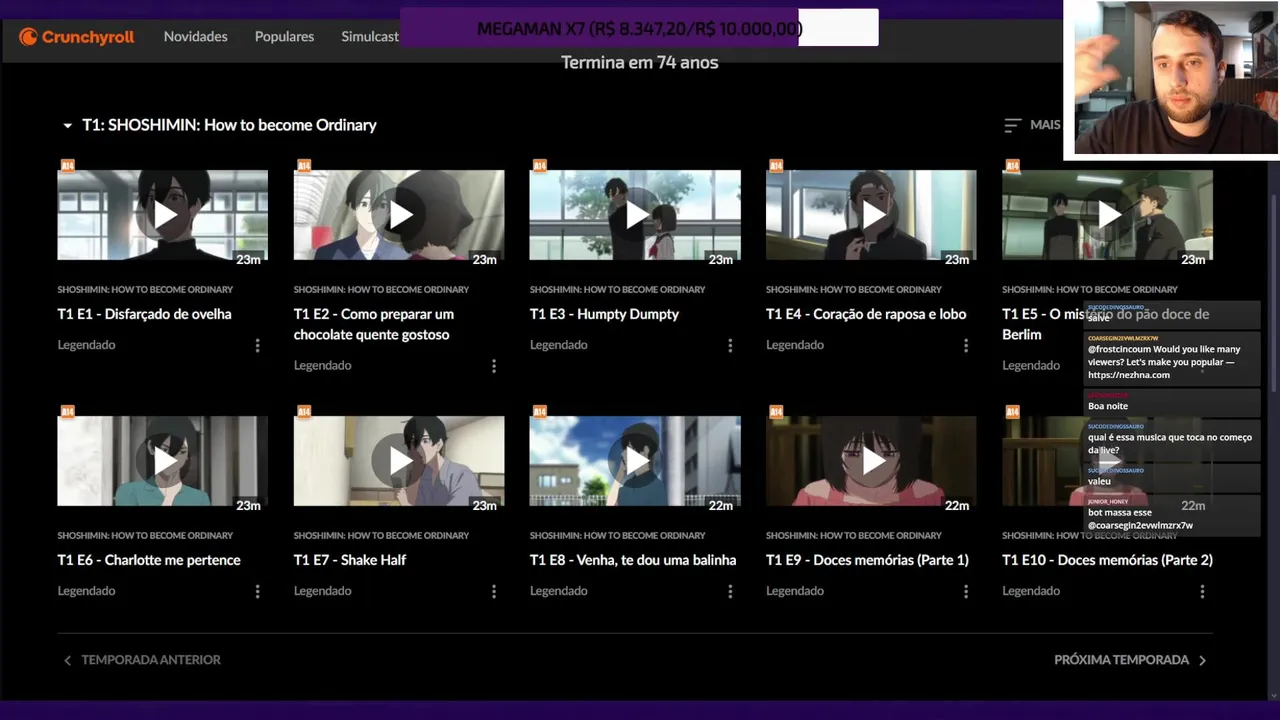Click the 23m duration on episode E3

point(721,260)
